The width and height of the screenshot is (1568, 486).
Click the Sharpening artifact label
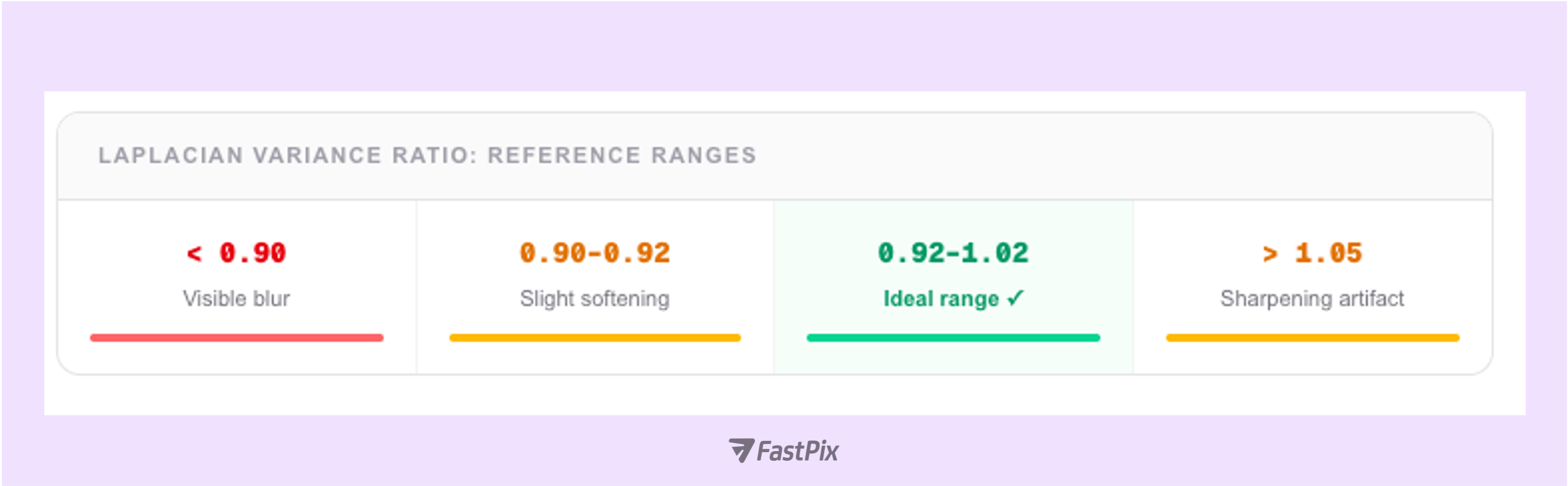click(x=1312, y=298)
